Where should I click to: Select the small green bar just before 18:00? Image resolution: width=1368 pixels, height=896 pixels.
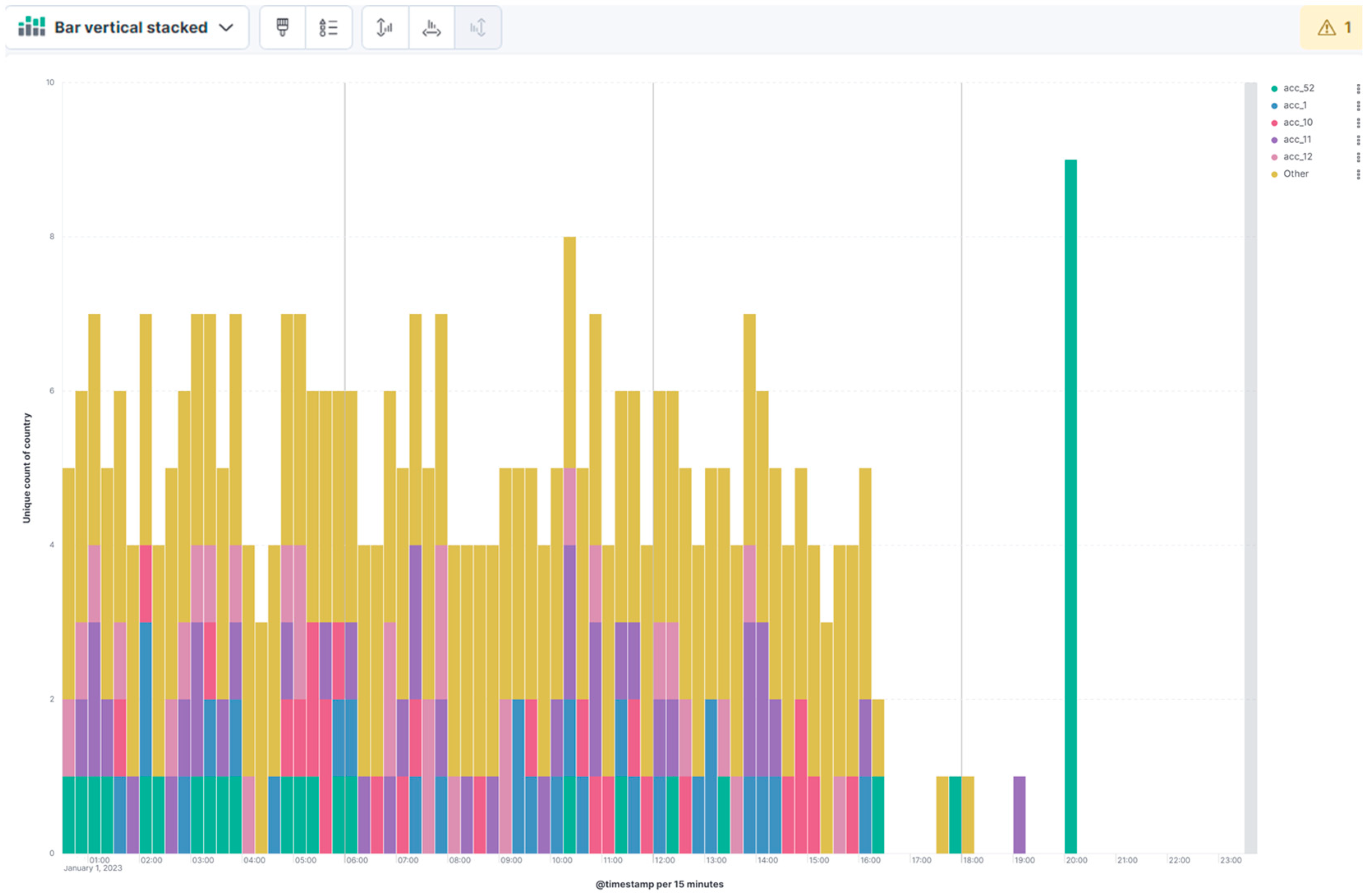[x=955, y=814]
